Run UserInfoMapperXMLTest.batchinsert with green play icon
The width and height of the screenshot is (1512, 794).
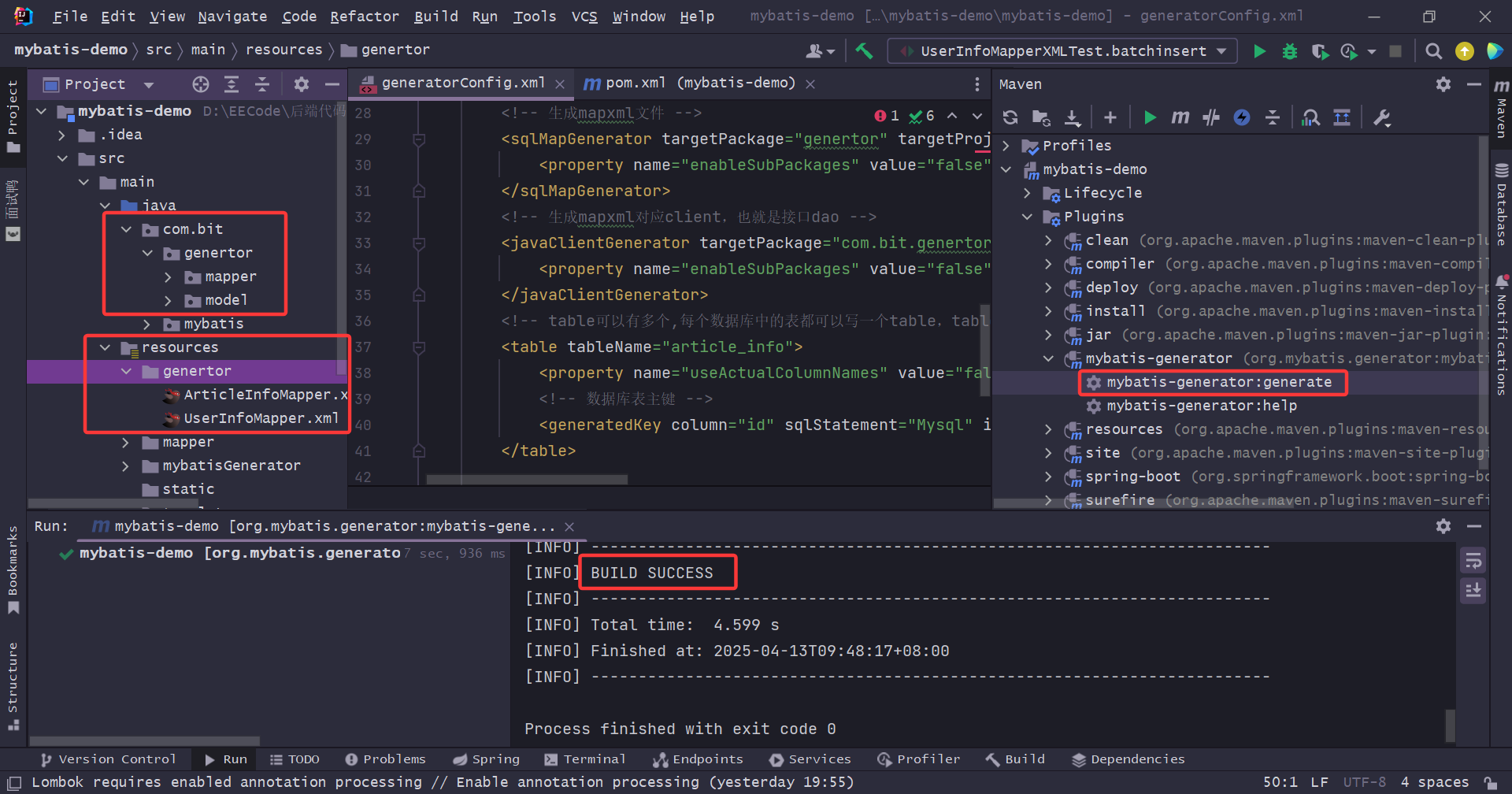tap(1259, 51)
